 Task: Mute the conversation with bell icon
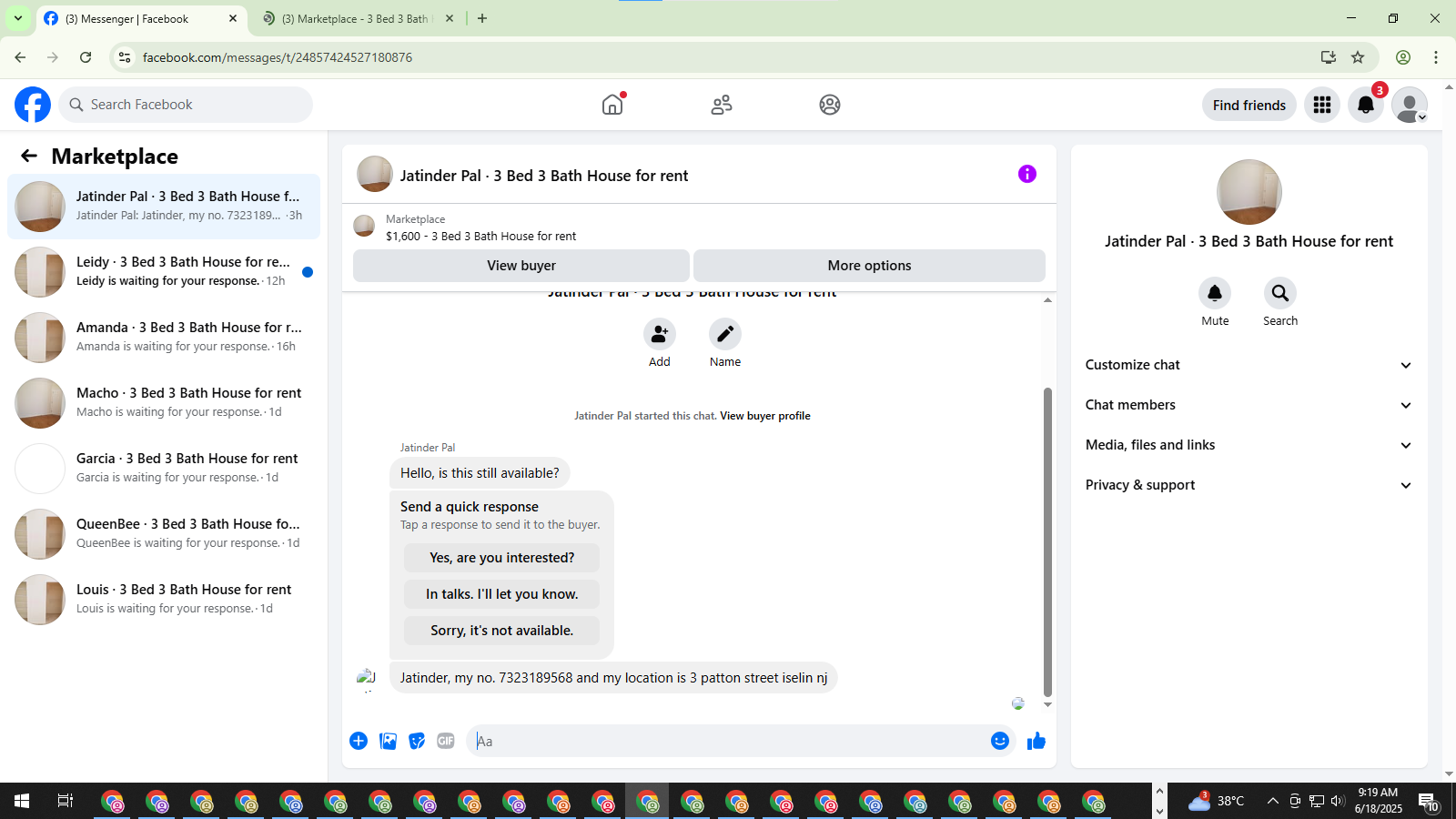(1215, 293)
